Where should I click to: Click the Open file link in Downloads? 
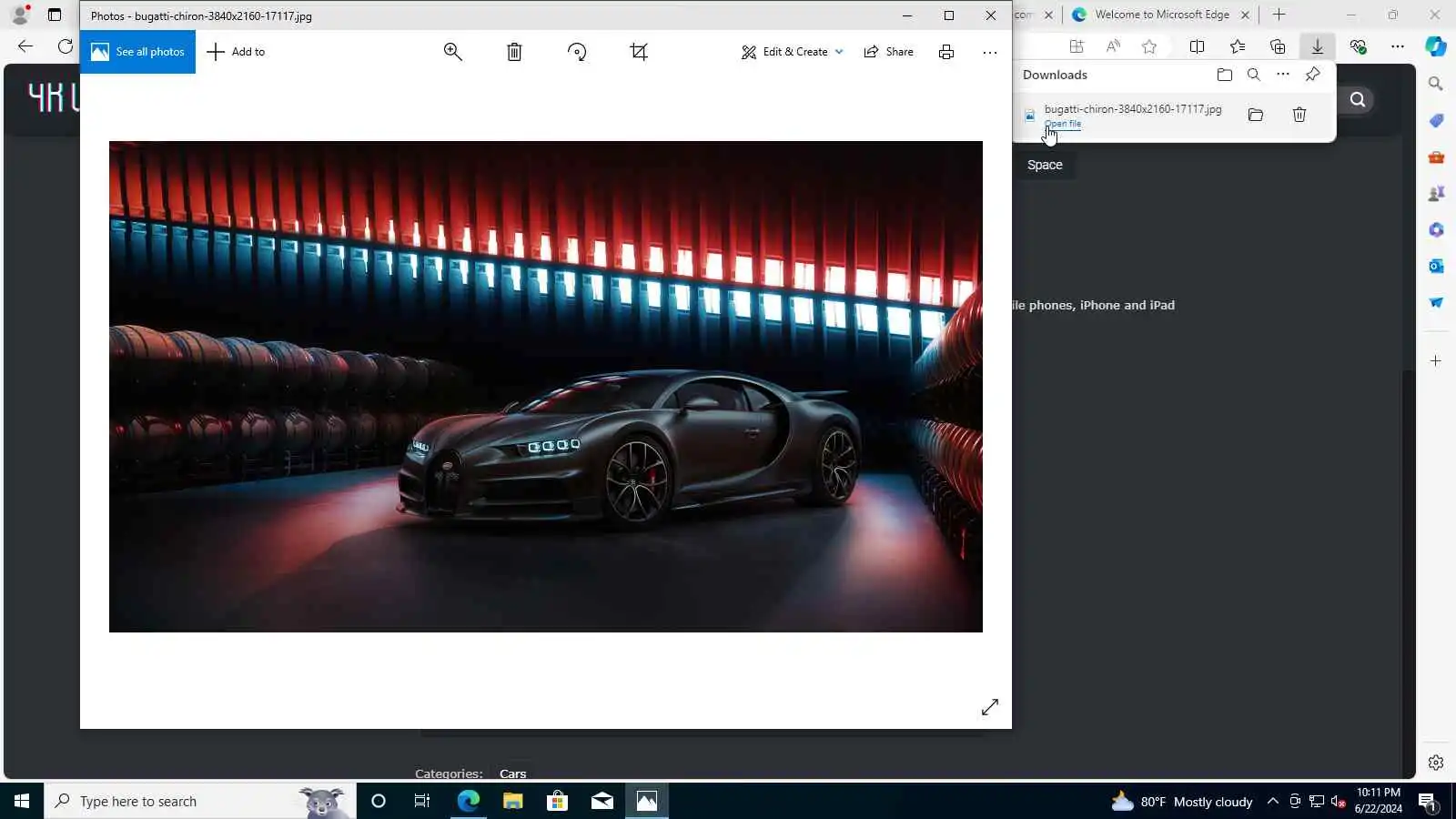(1063, 124)
